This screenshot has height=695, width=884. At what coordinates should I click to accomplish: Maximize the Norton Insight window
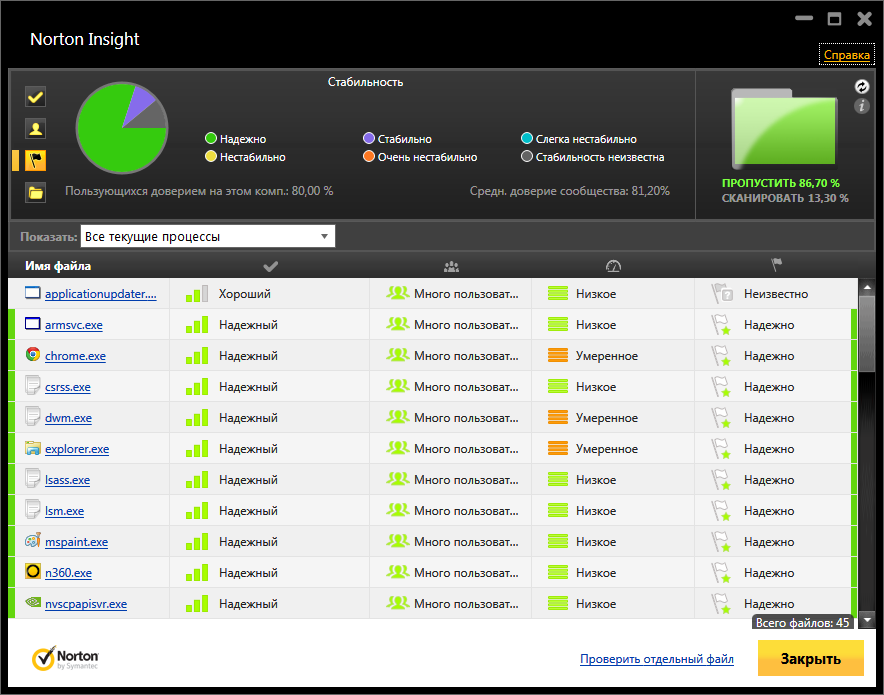coord(834,19)
